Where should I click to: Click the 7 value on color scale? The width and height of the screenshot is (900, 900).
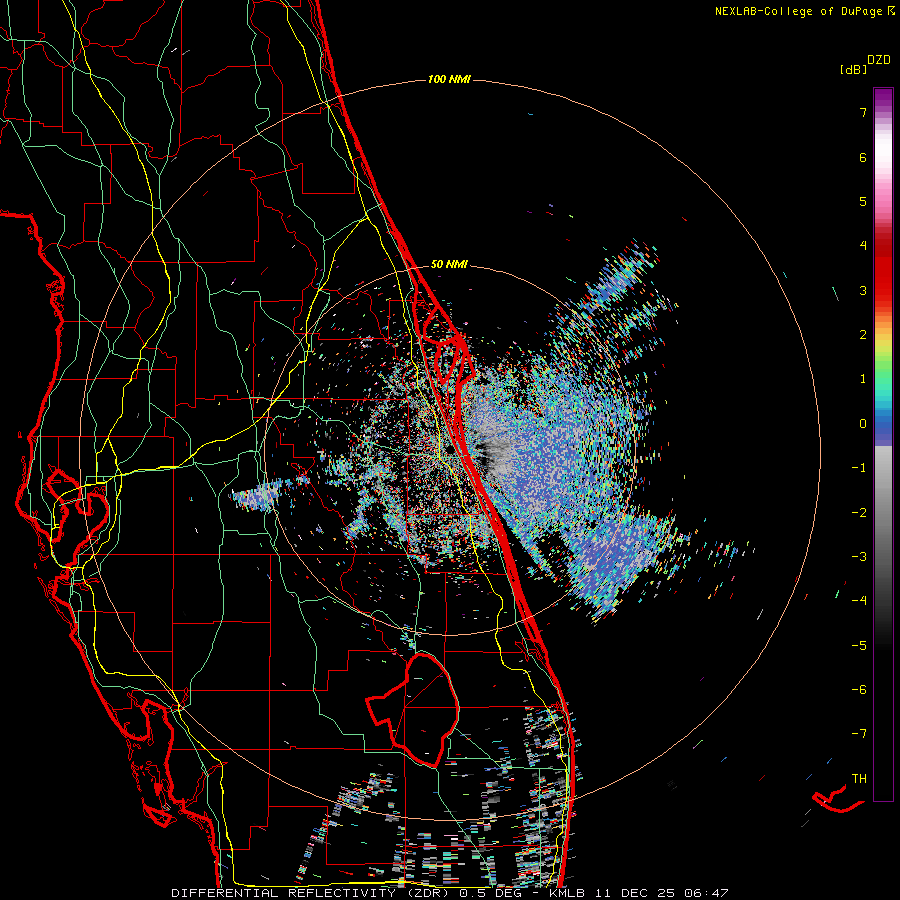[863, 112]
